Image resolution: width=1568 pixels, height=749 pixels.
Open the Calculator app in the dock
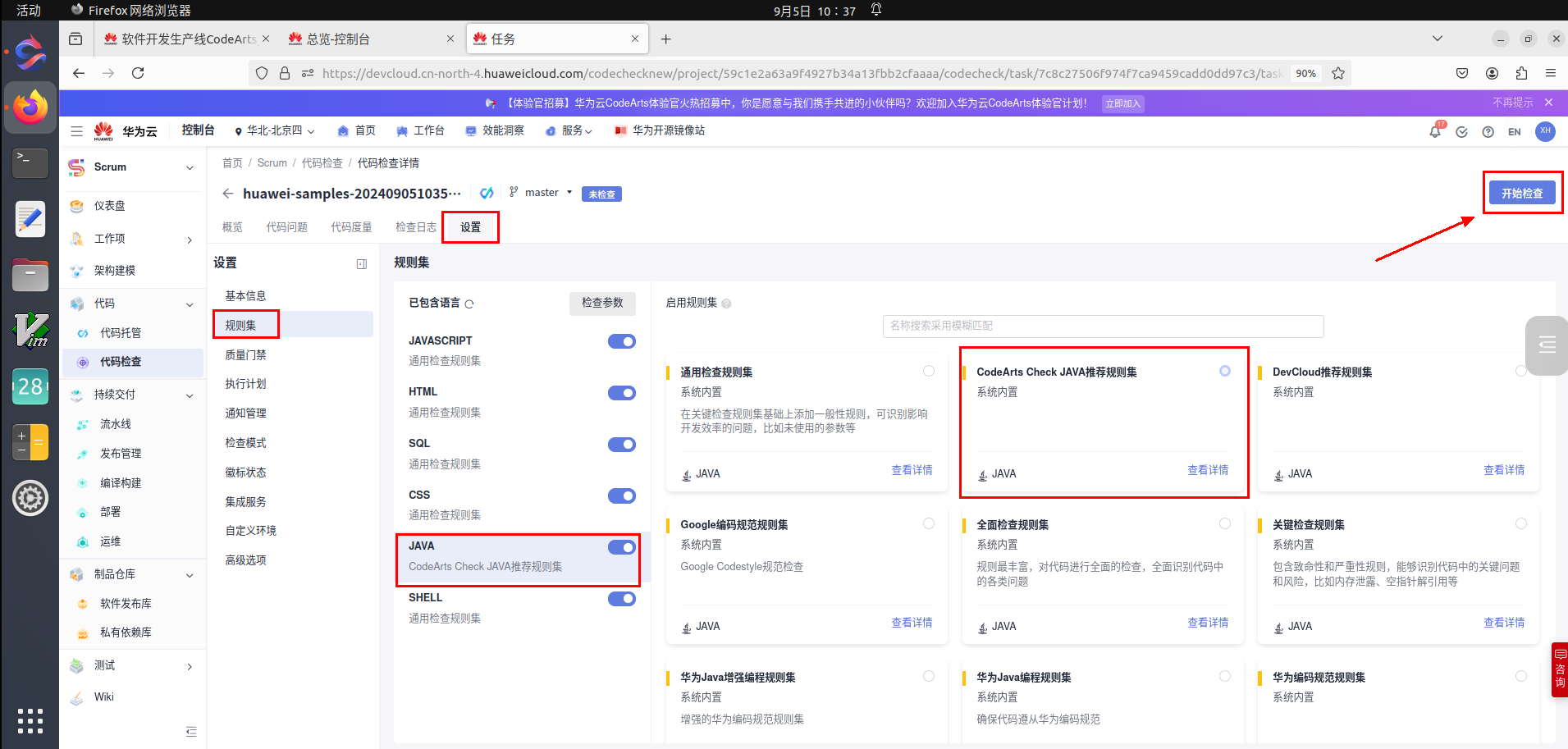(30, 442)
